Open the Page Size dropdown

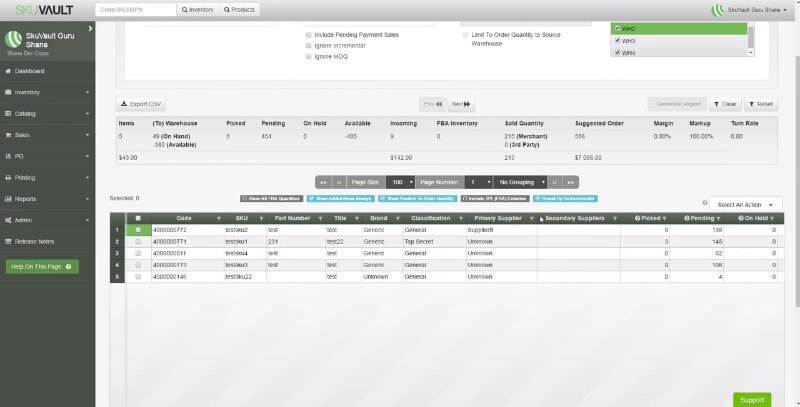click(x=400, y=182)
